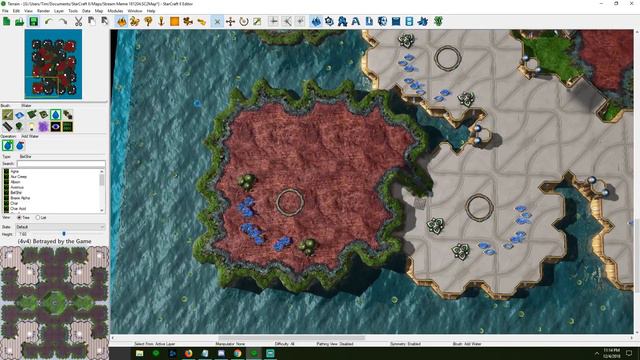Select the purple creep brush icon
The image size is (640, 360).
[x=43, y=127]
